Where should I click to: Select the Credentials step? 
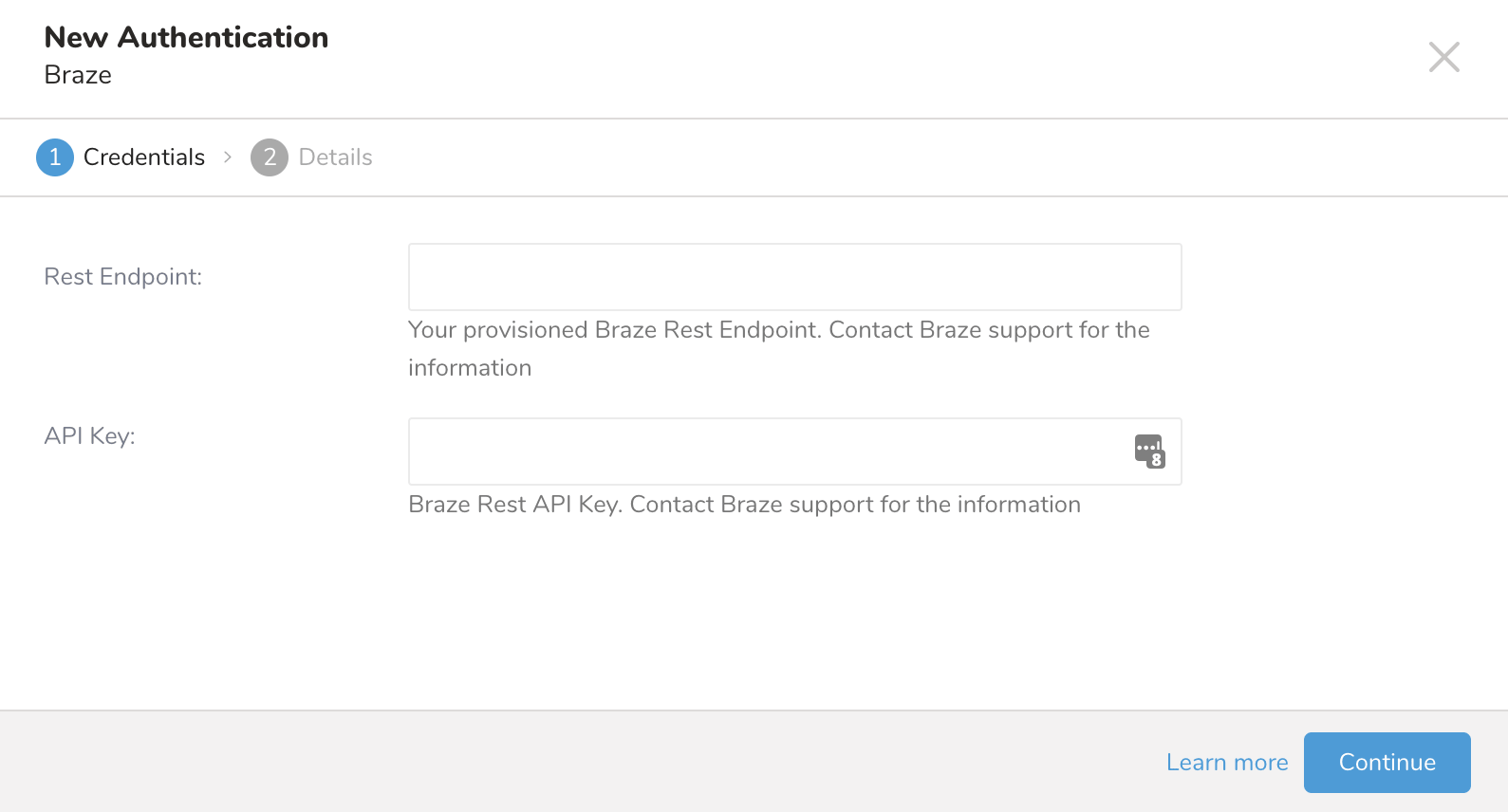[x=143, y=157]
